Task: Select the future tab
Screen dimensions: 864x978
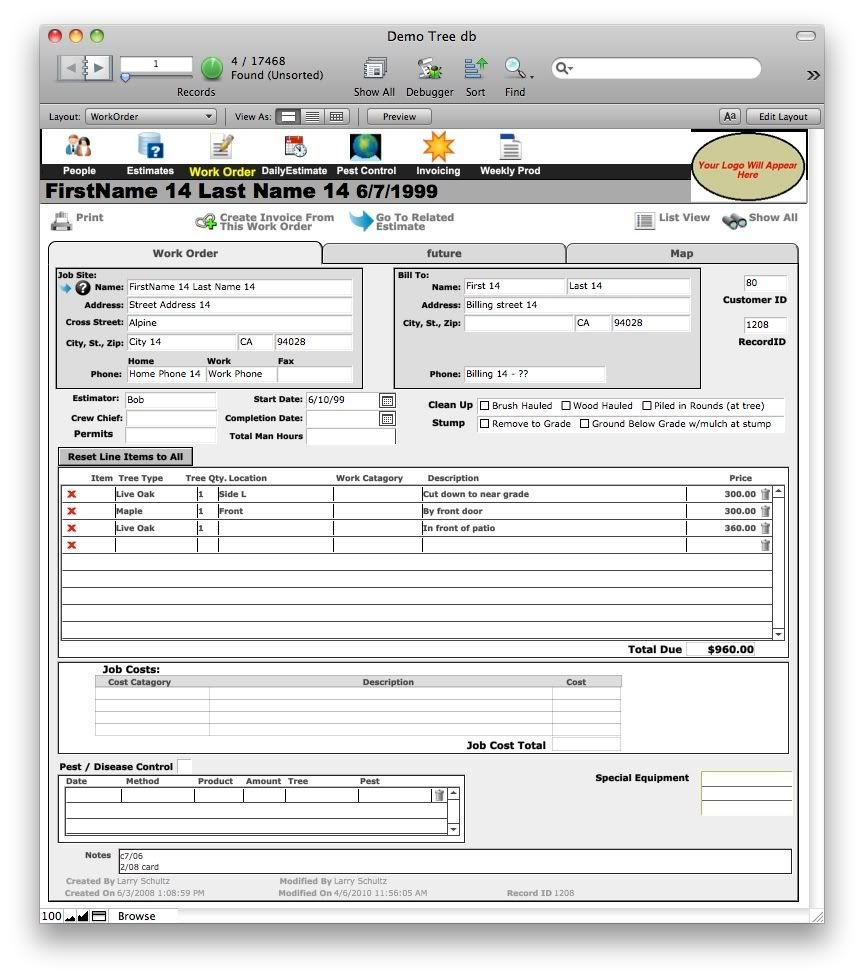Action: (444, 253)
